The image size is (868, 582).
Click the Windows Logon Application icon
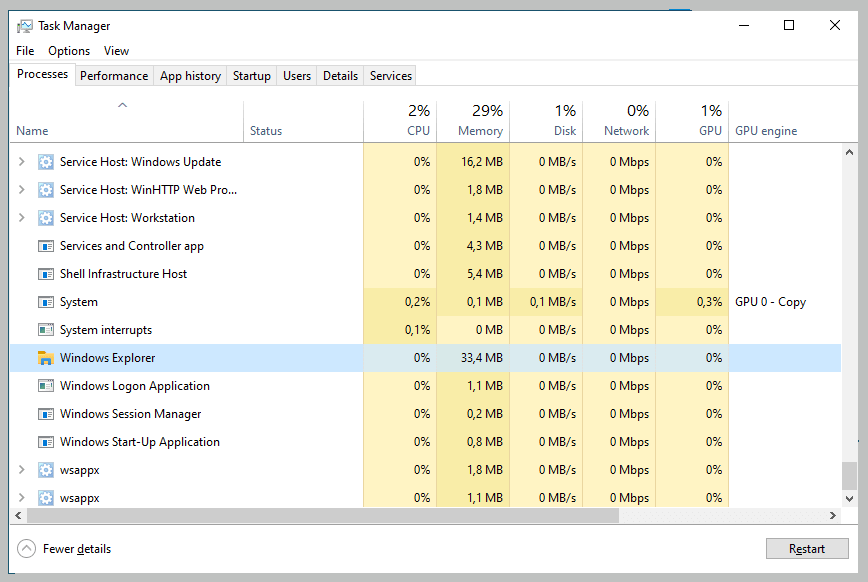tap(44, 385)
